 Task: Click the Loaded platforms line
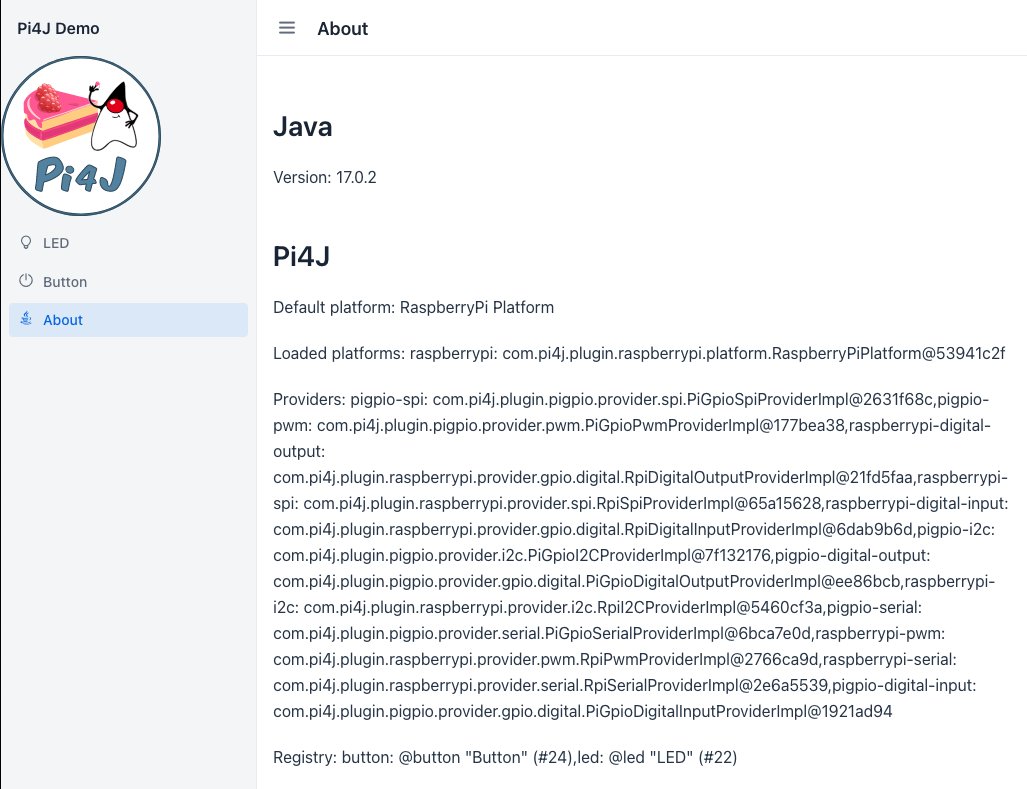tap(639, 354)
